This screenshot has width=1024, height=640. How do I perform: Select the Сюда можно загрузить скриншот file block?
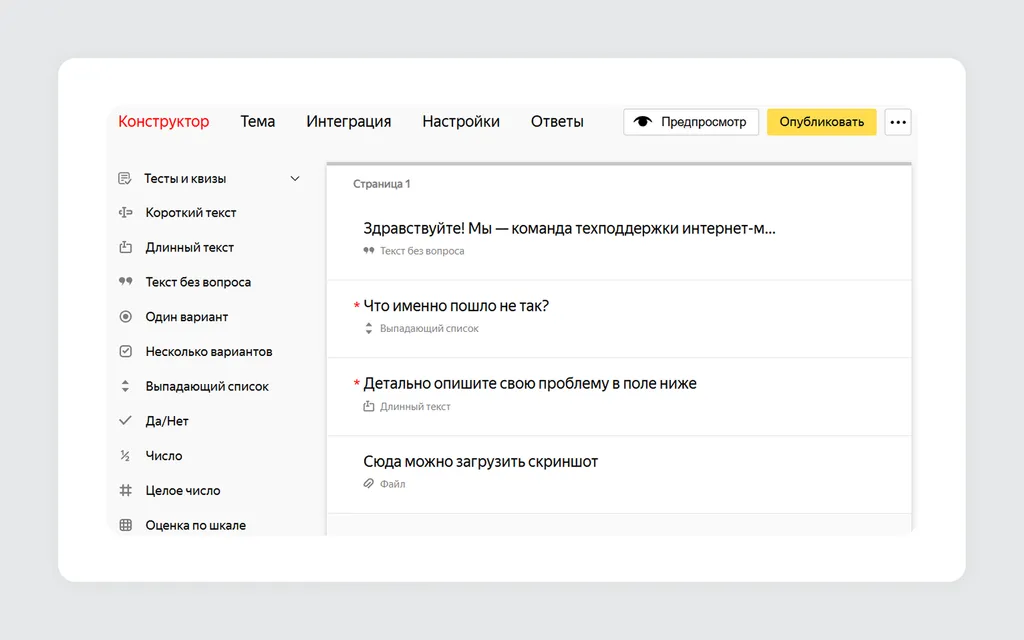[x=619, y=475]
